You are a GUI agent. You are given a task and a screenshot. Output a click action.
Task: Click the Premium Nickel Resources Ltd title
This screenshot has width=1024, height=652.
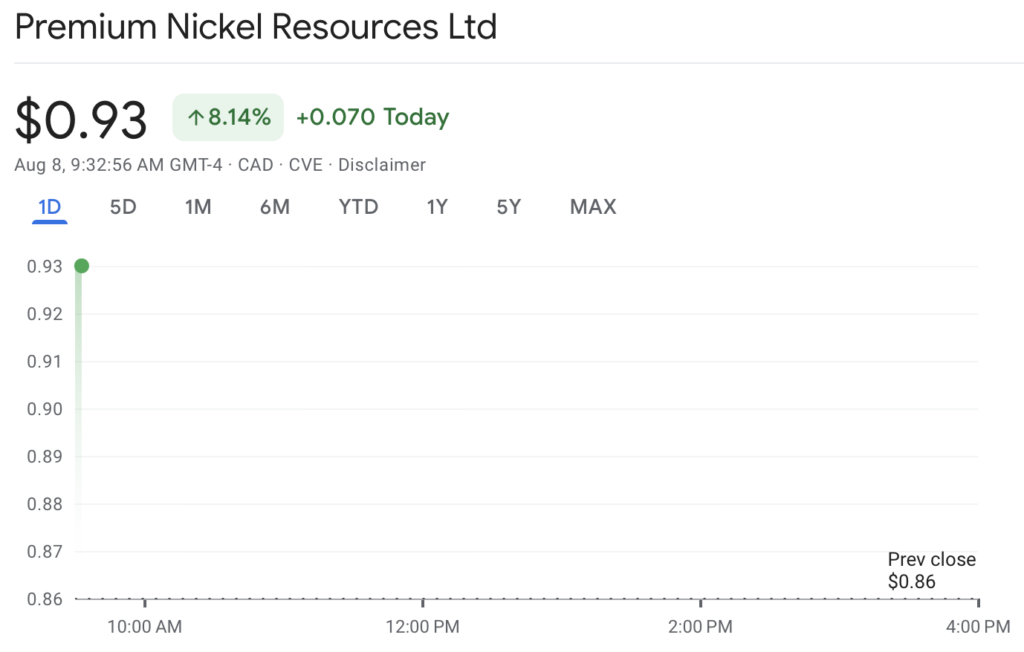click(255, 27)
